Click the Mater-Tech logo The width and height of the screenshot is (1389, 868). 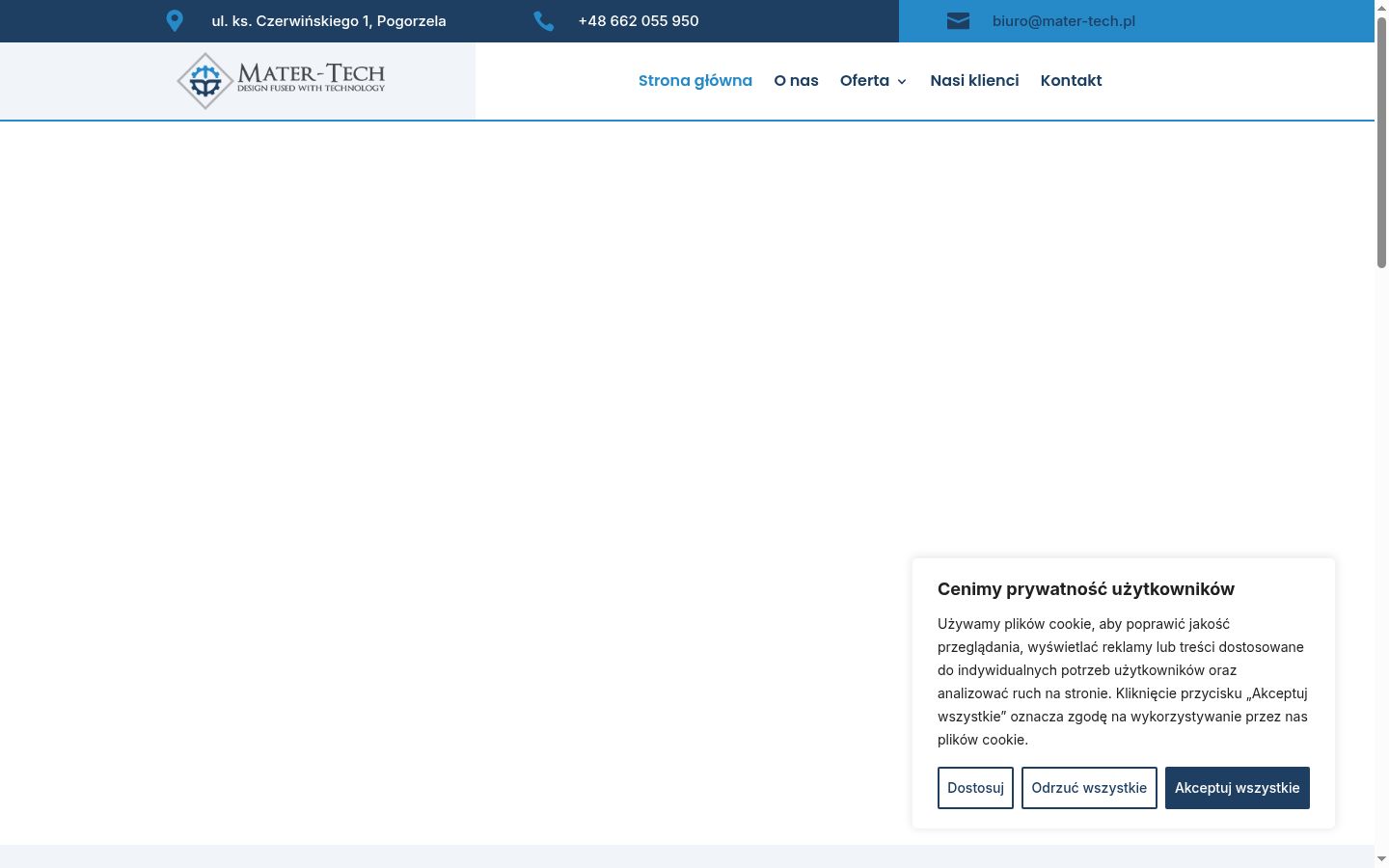[x=281, y=81]
